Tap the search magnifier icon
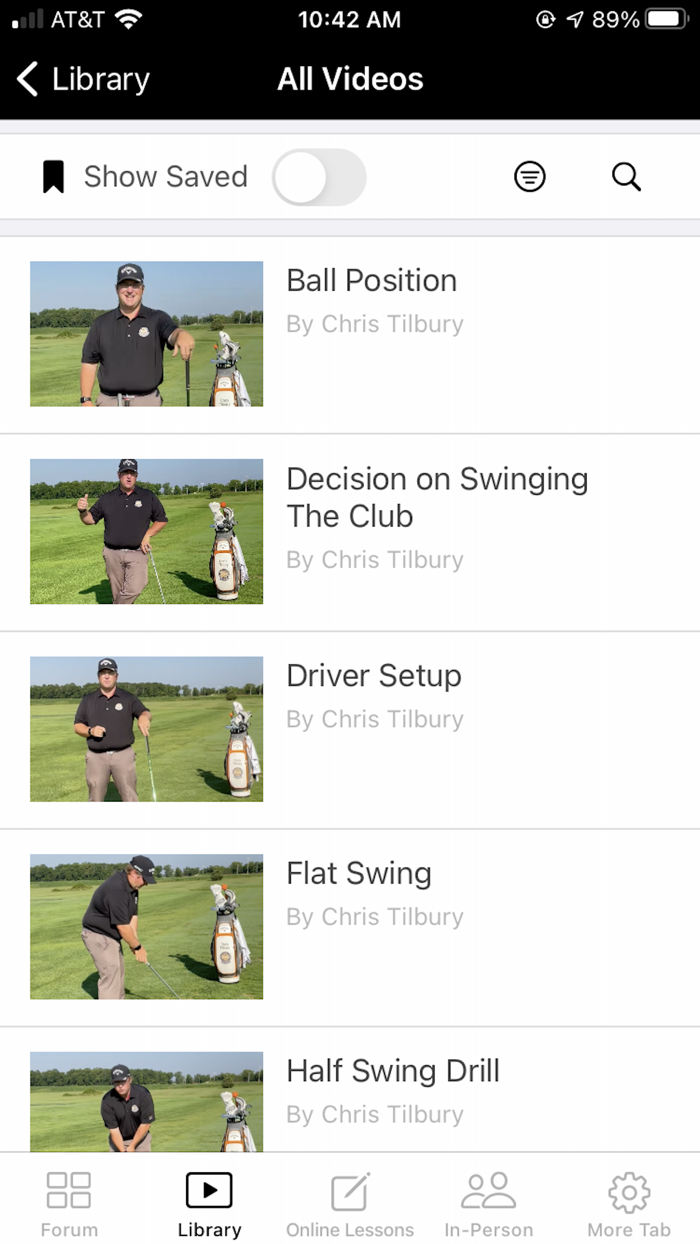700x1244 pixels. 626,176
